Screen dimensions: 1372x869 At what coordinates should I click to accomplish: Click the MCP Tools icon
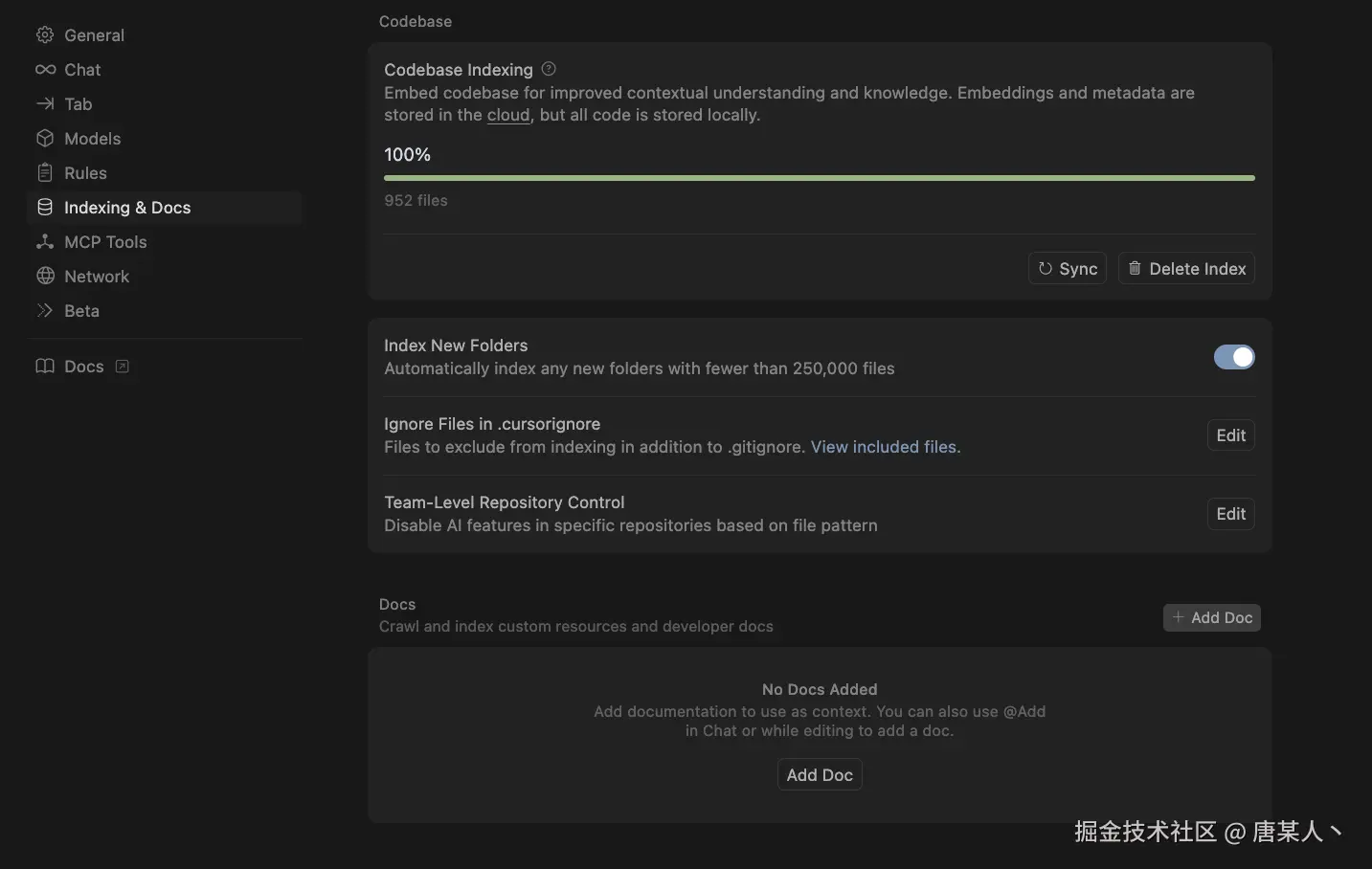[x=45, y=242]
